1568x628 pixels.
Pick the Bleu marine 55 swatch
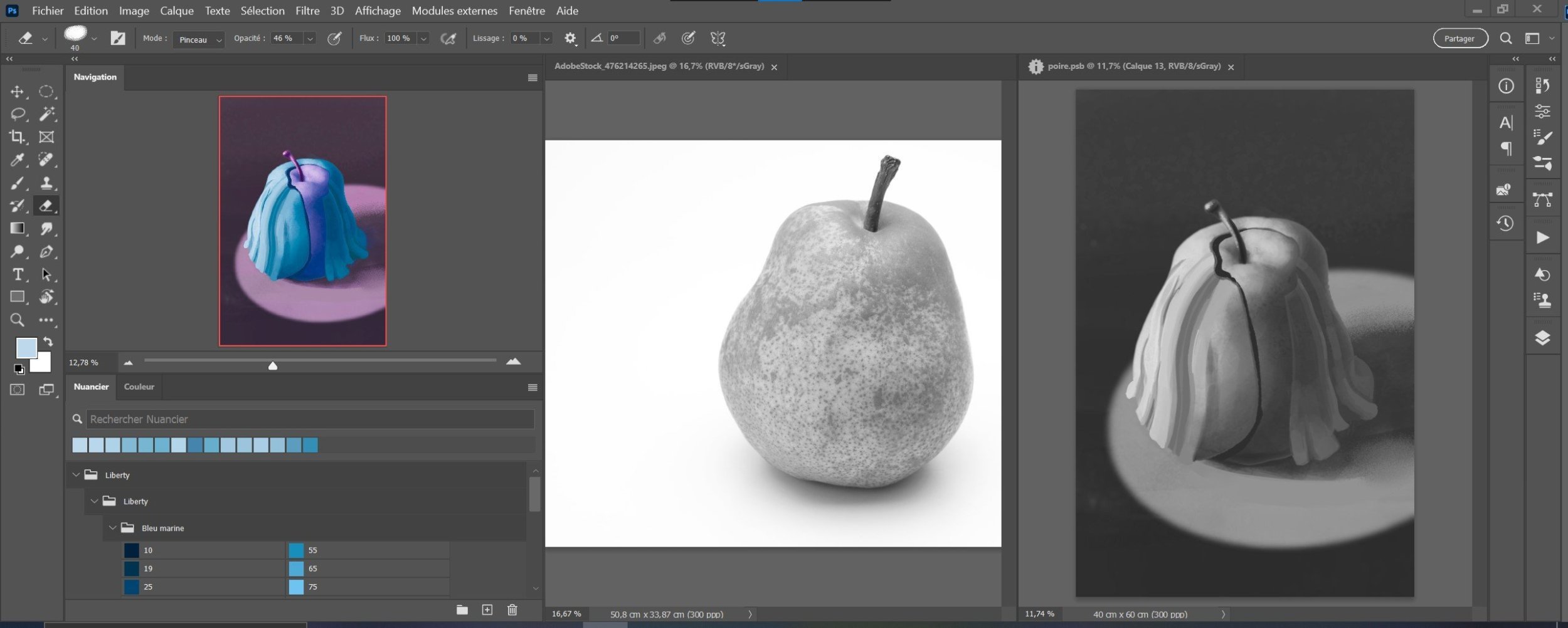pyautogui.click(x=297, y=550)
